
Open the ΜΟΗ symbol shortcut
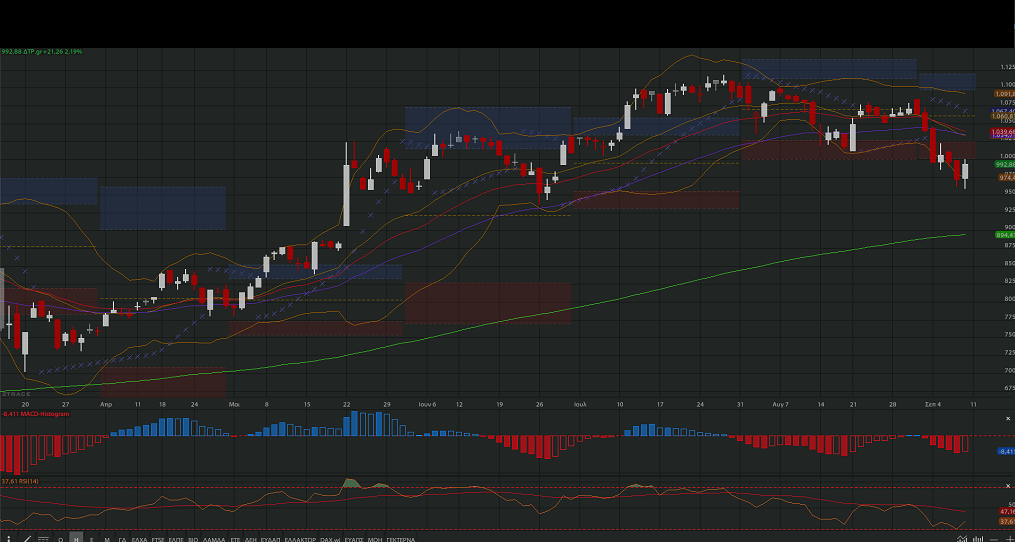click(x=375, y=539)
